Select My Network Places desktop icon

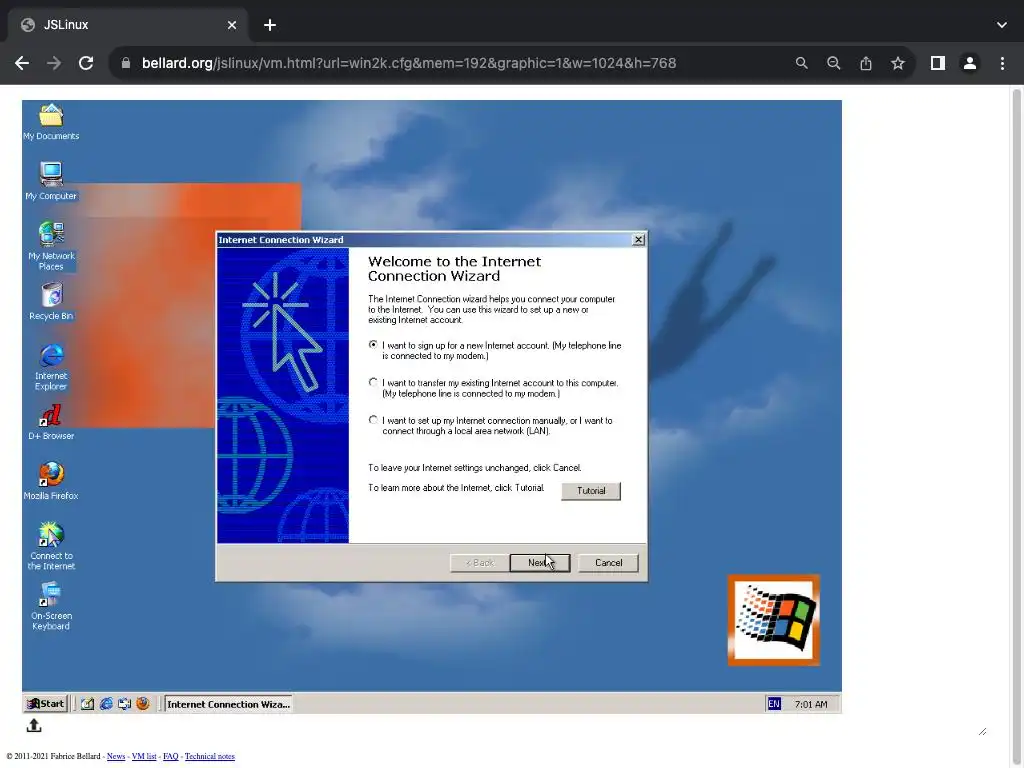(x=51, y=246)
